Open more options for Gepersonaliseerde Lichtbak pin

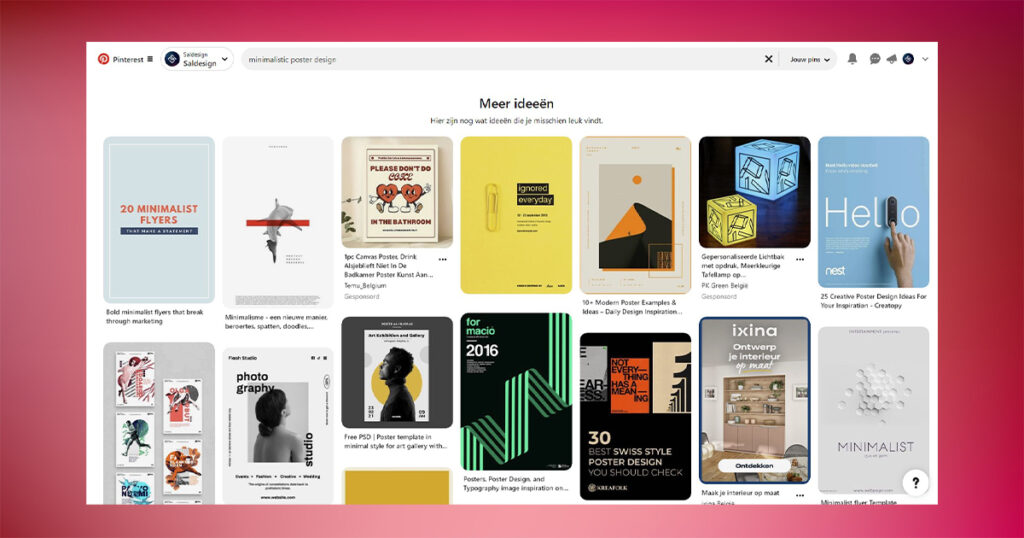[800, 259]
